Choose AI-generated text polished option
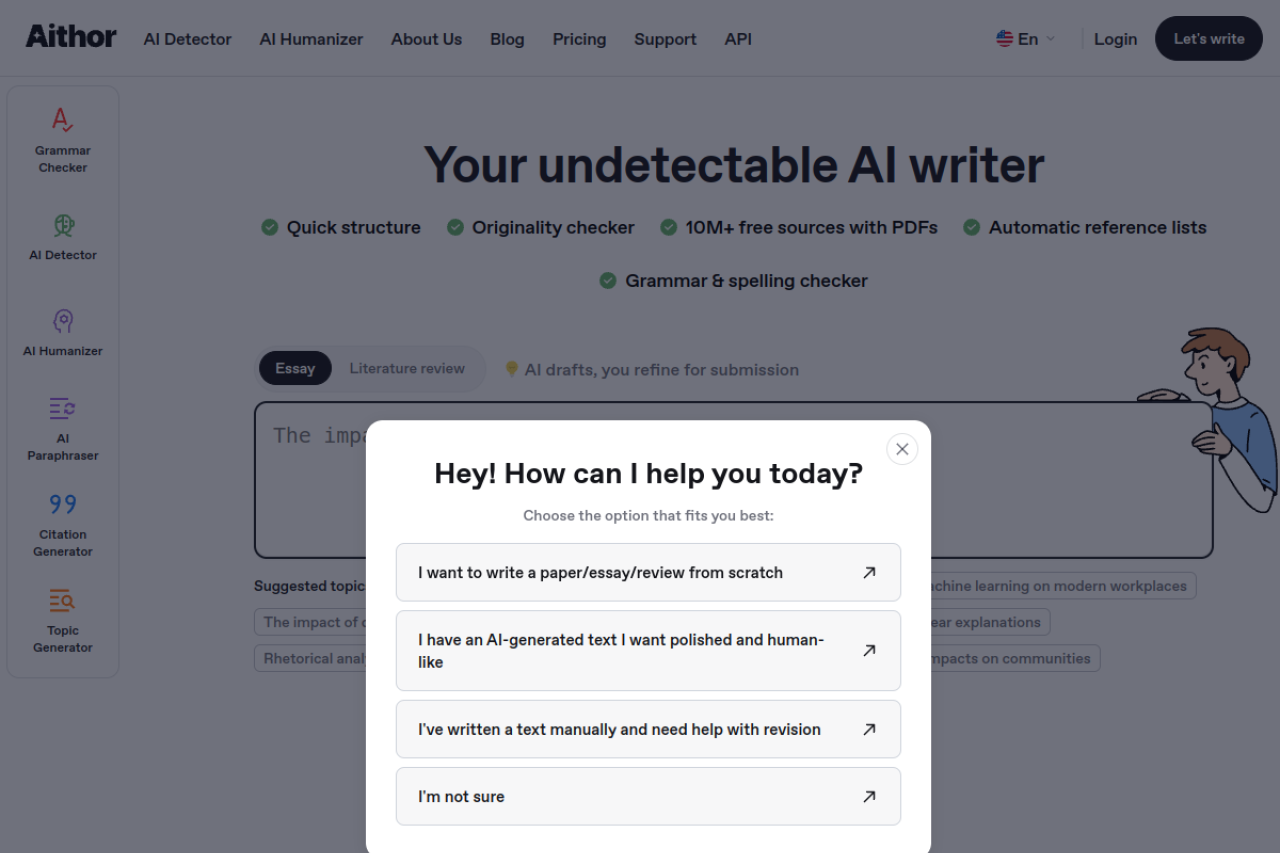The width and height of the screenshot is (1280, 853). tap(648, 650)
